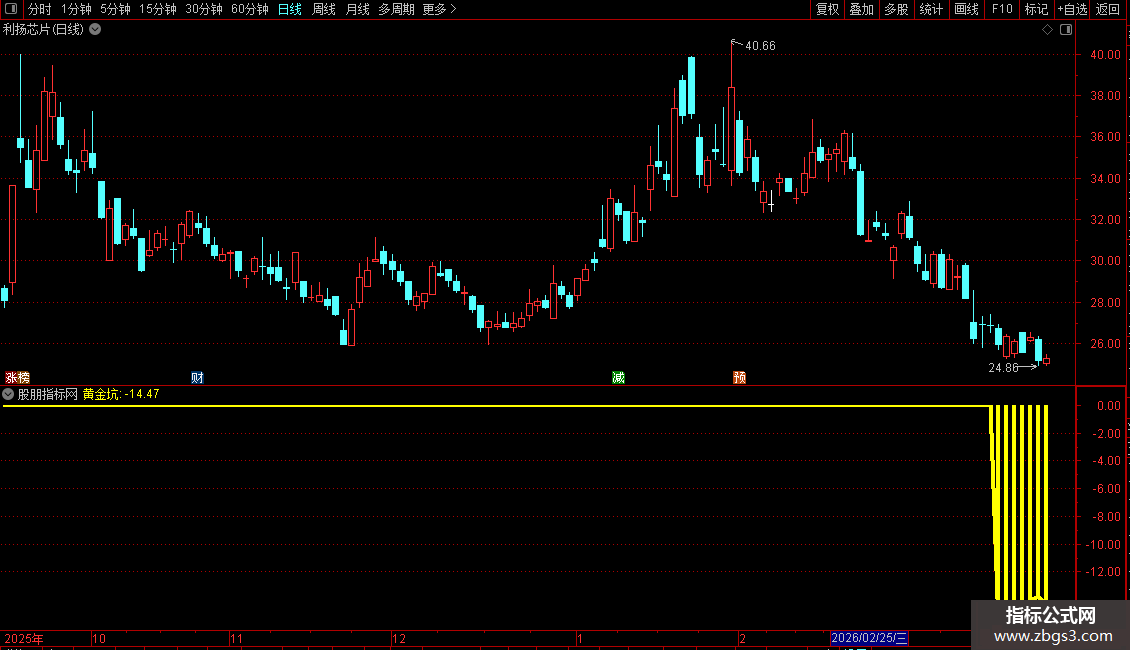Viewport: 1130px width, 650px height.
Task: Click the 预 earnings forecast marker
Action: pos(739,378)
